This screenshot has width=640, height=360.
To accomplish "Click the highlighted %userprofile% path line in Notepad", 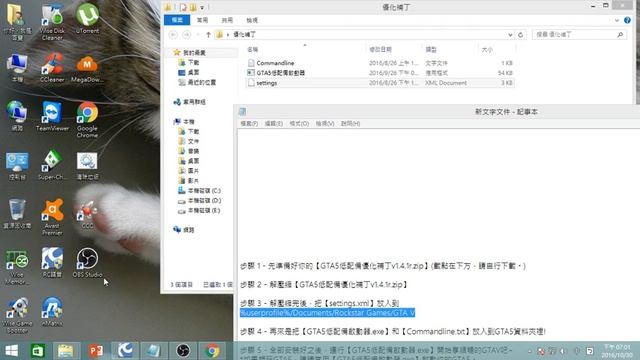I will pyautogui.click(x=327, y=313).
